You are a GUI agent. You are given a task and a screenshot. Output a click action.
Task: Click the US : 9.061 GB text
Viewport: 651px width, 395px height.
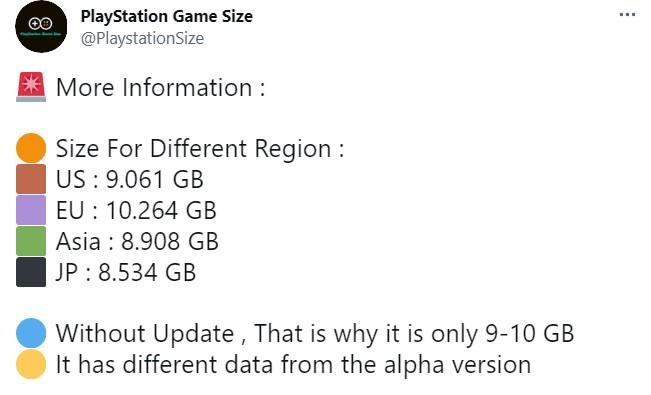(x=130, y=179)
